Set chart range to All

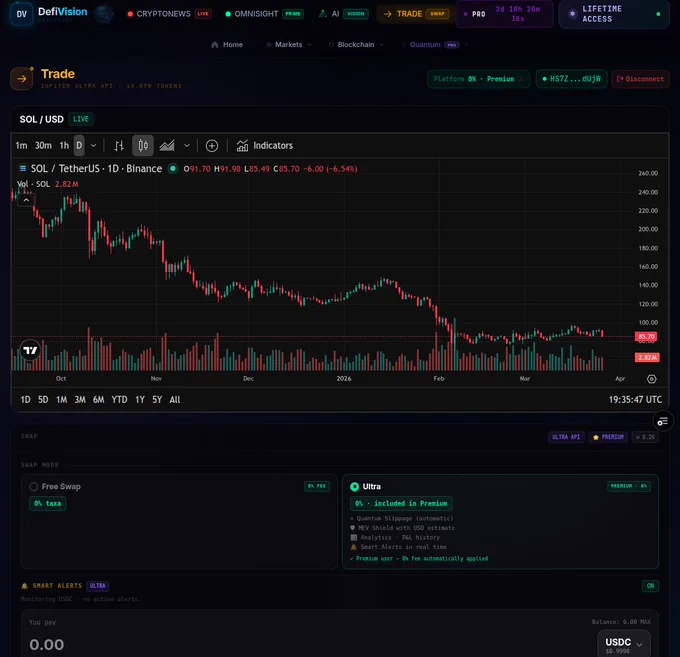pyautogui.click(x=175, y=399)
